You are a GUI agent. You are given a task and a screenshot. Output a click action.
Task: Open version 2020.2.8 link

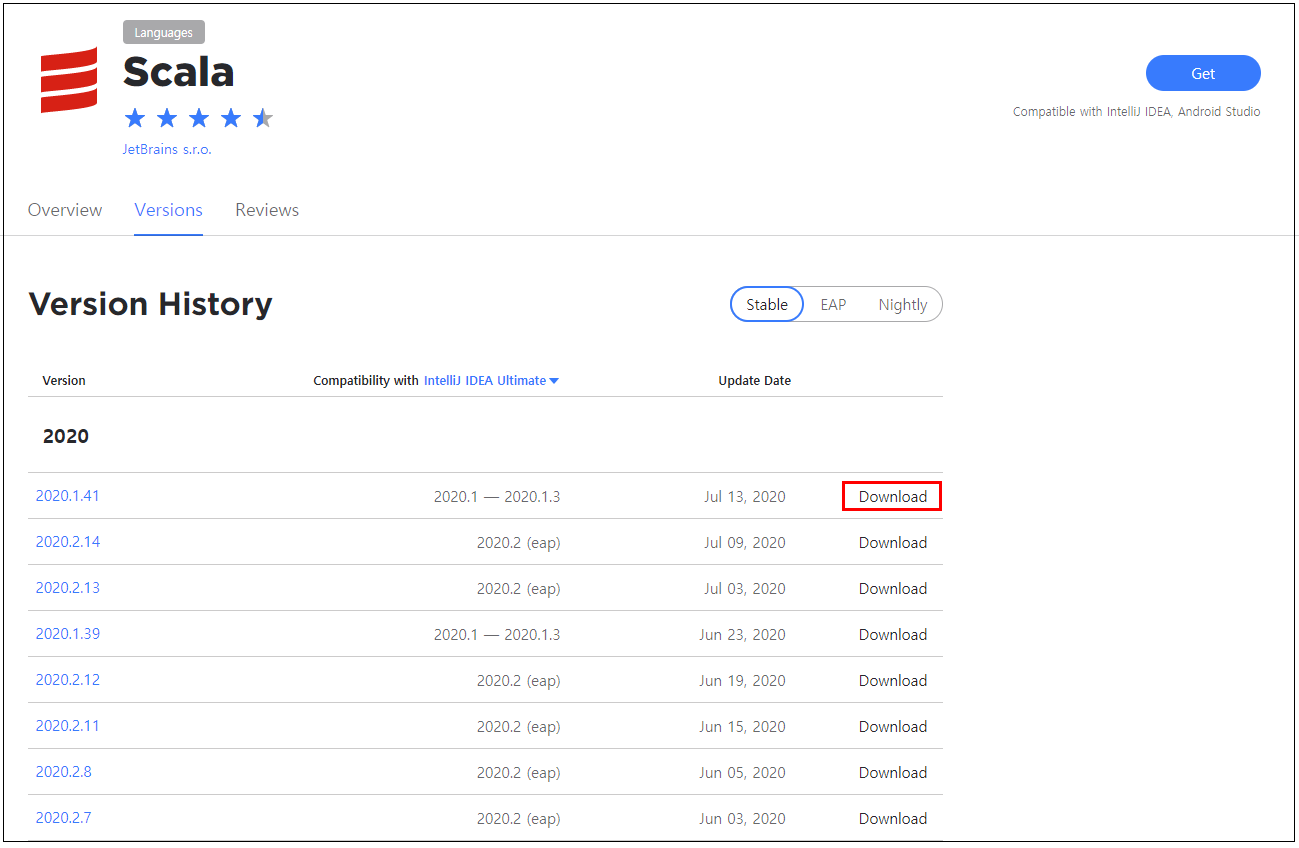pyautogui.click(x=64, y=772)
